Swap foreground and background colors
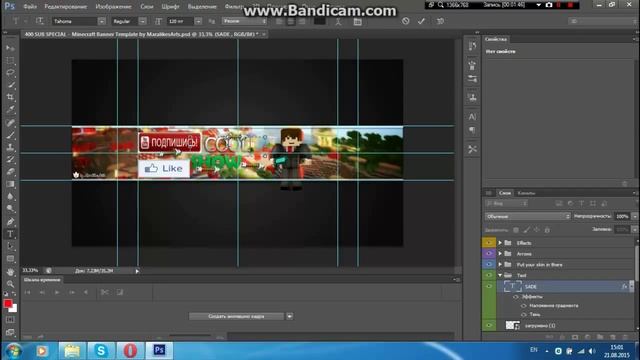 (14, 294)
